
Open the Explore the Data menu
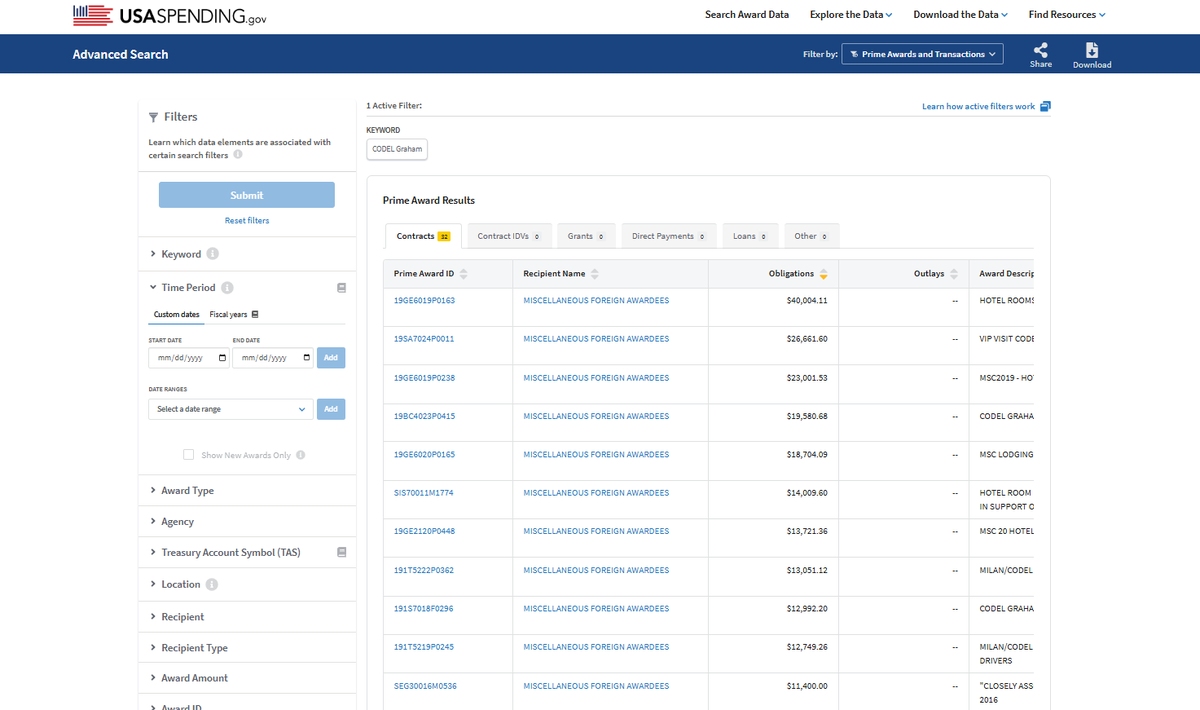851,15
